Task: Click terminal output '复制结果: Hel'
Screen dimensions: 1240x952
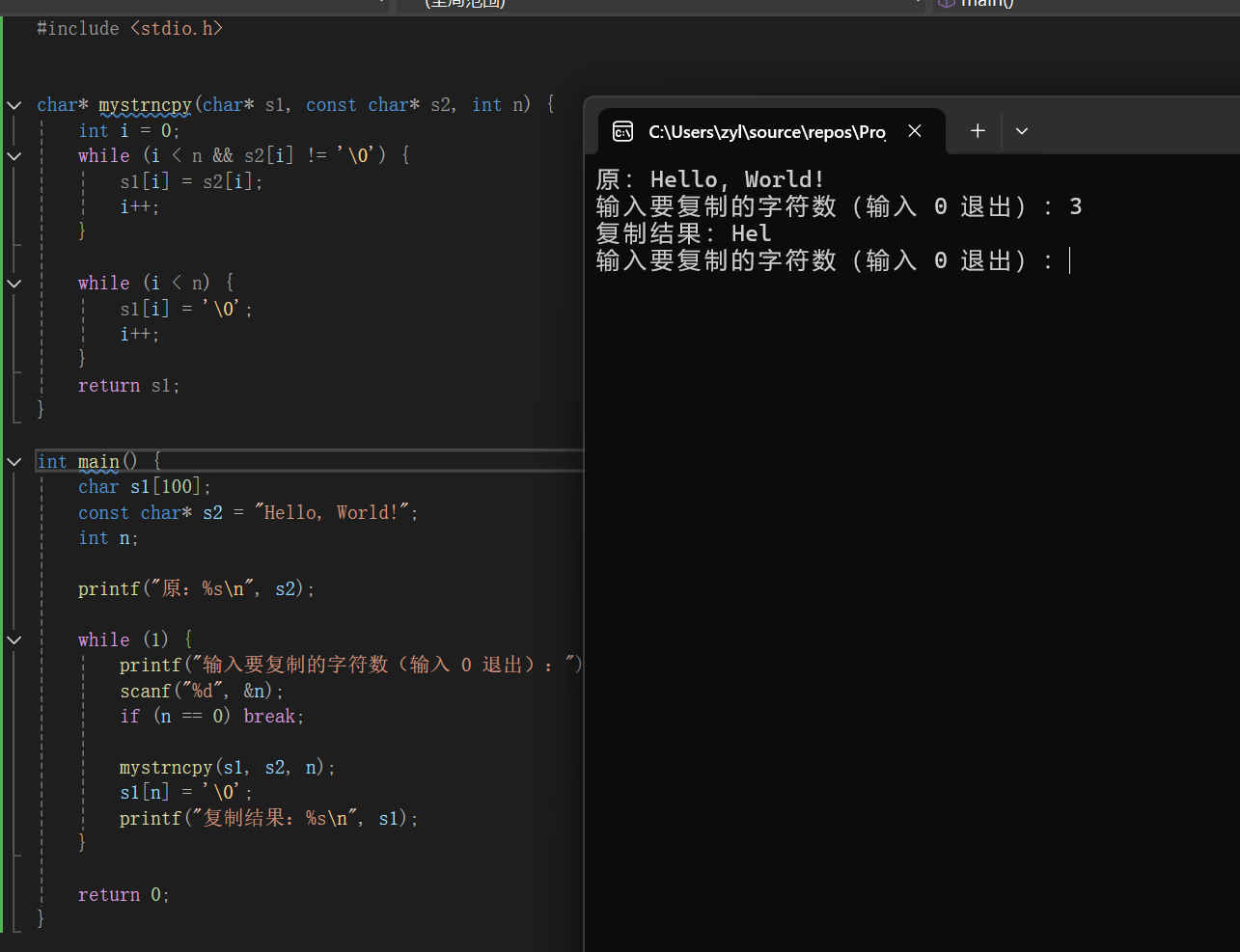Action: 683,233
